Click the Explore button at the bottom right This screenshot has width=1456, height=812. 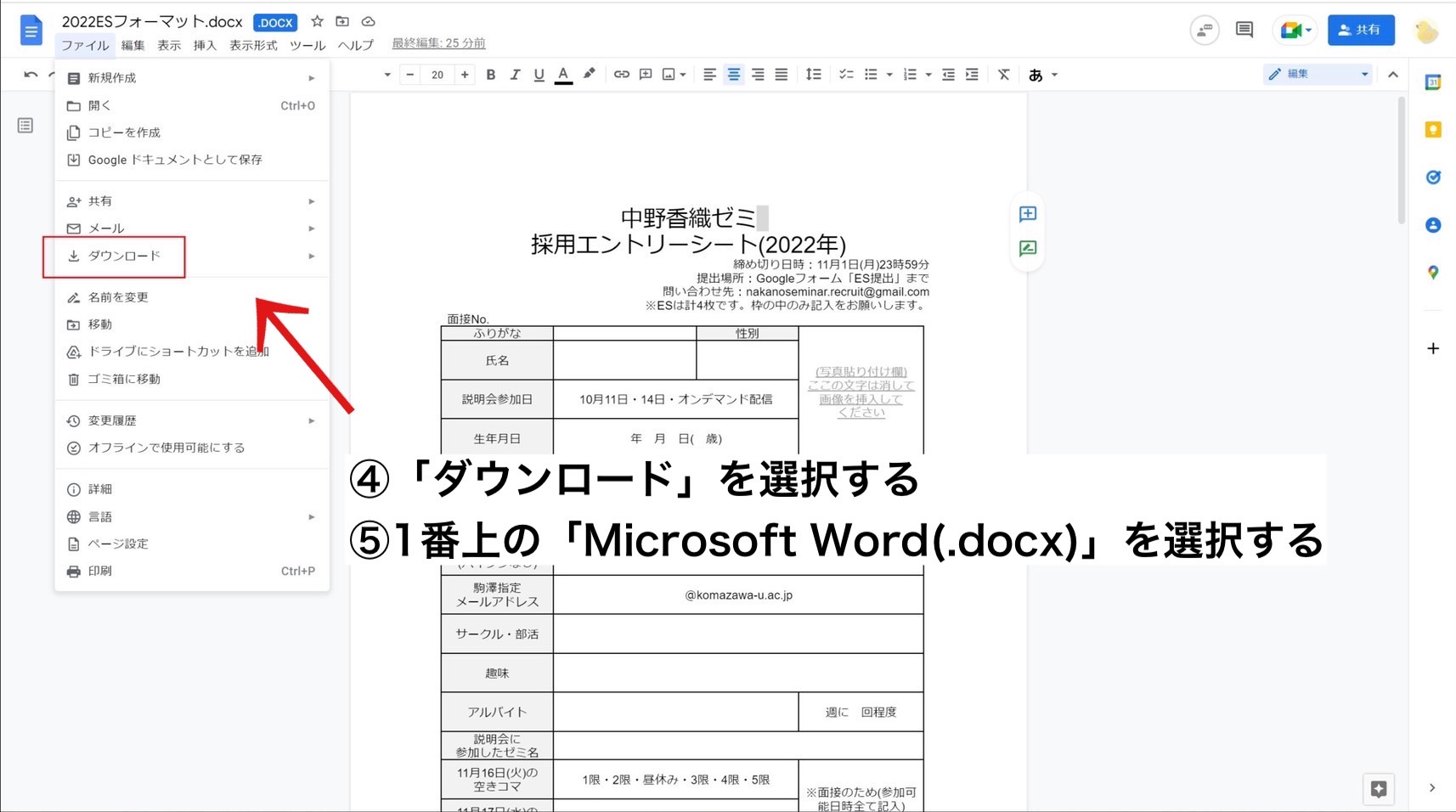coord(1379,789)
